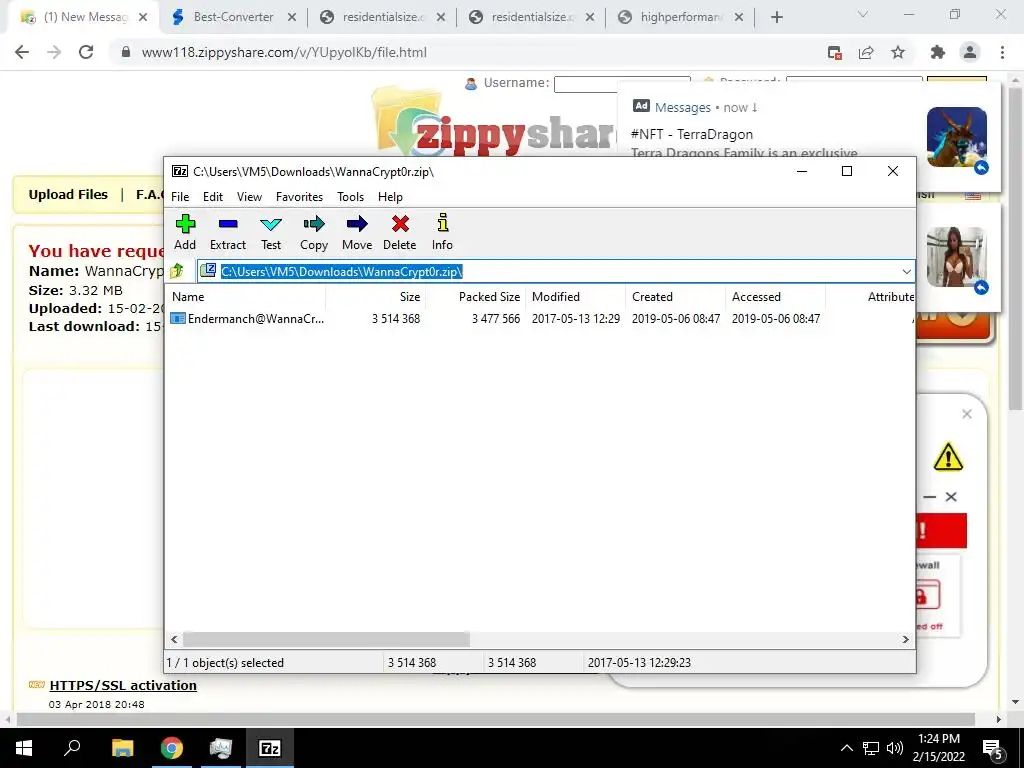This screenshot has width=1024, height=768.
Task: Reload the zippyshare page
Action: 86,52
